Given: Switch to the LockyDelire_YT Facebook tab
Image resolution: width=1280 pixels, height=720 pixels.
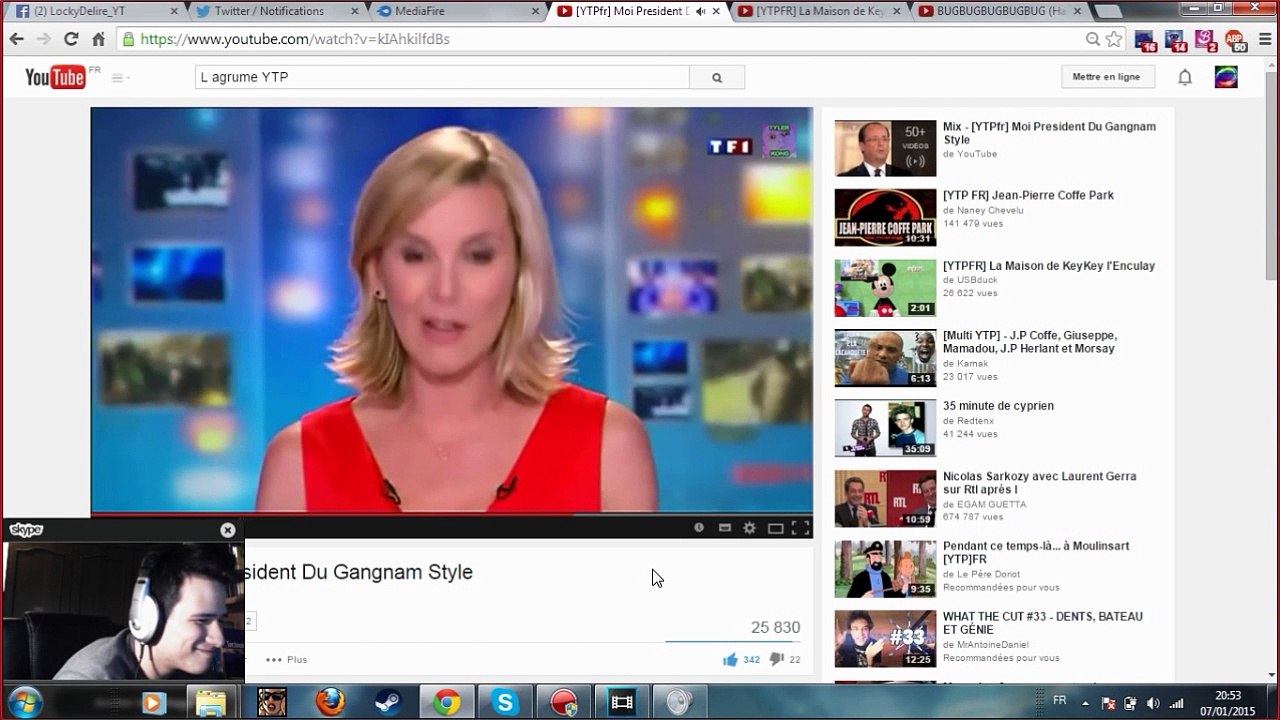Looking at the screenshot, I should pos(94,11).
